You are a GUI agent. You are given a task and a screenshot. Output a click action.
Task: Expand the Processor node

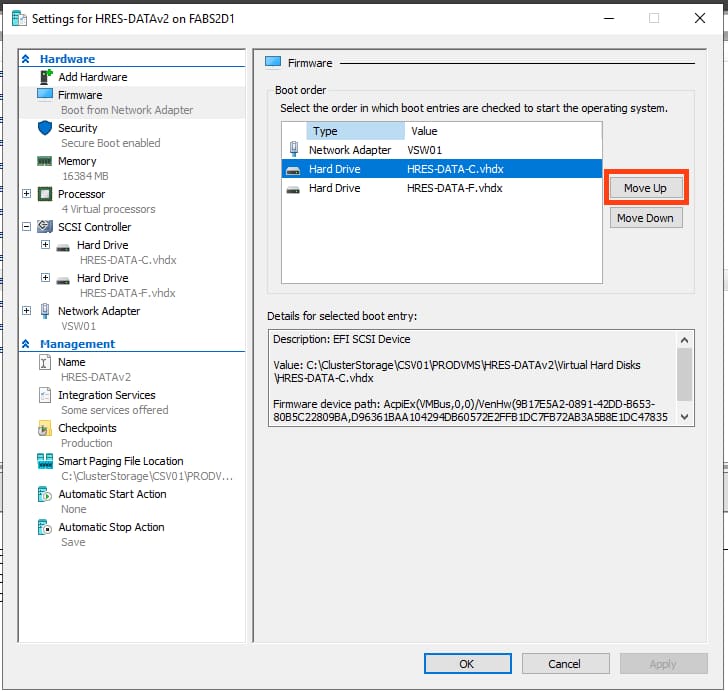click(x=26, y=194)
